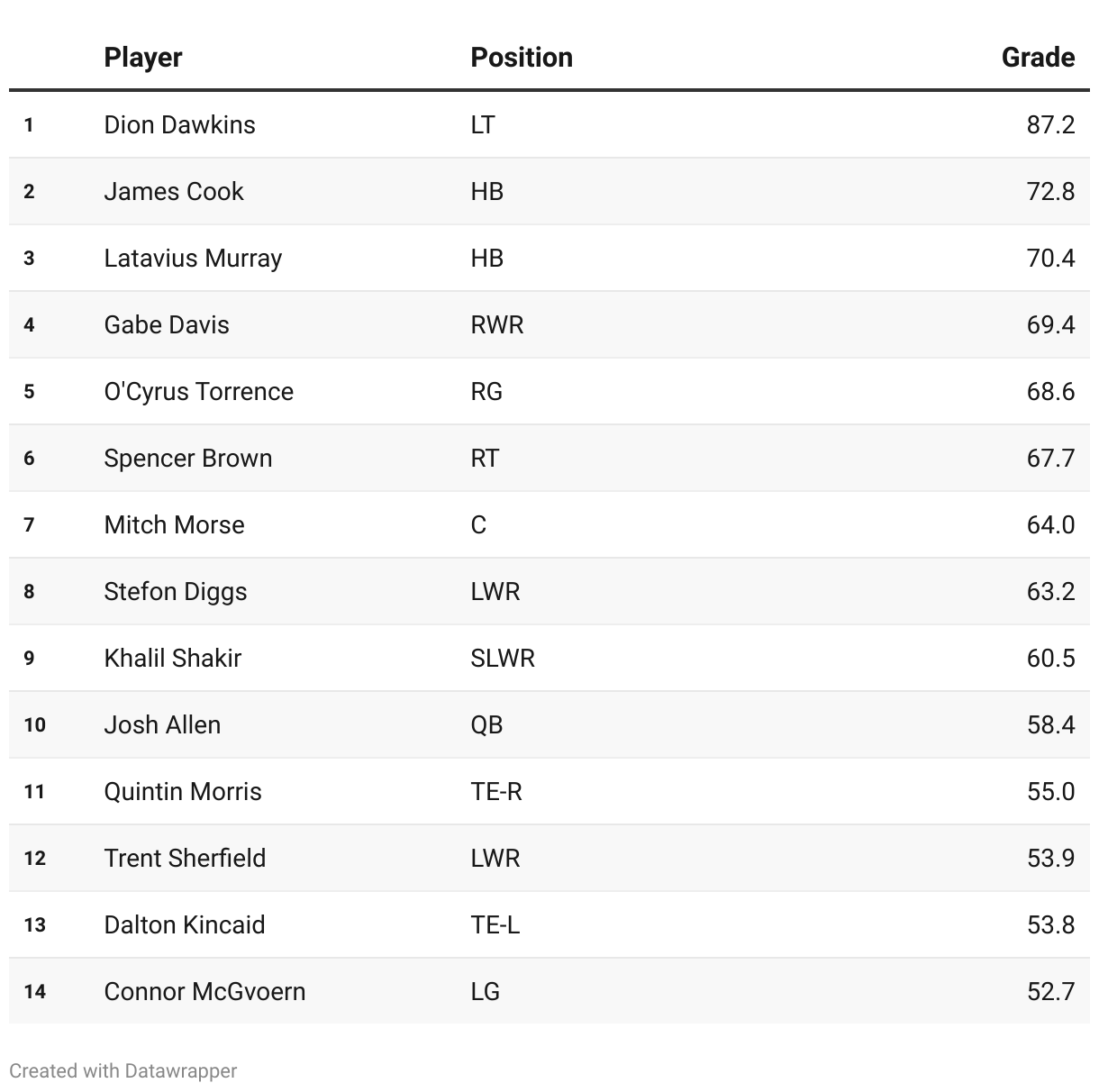Select the Connor McGvoern row name

[204, 991]
